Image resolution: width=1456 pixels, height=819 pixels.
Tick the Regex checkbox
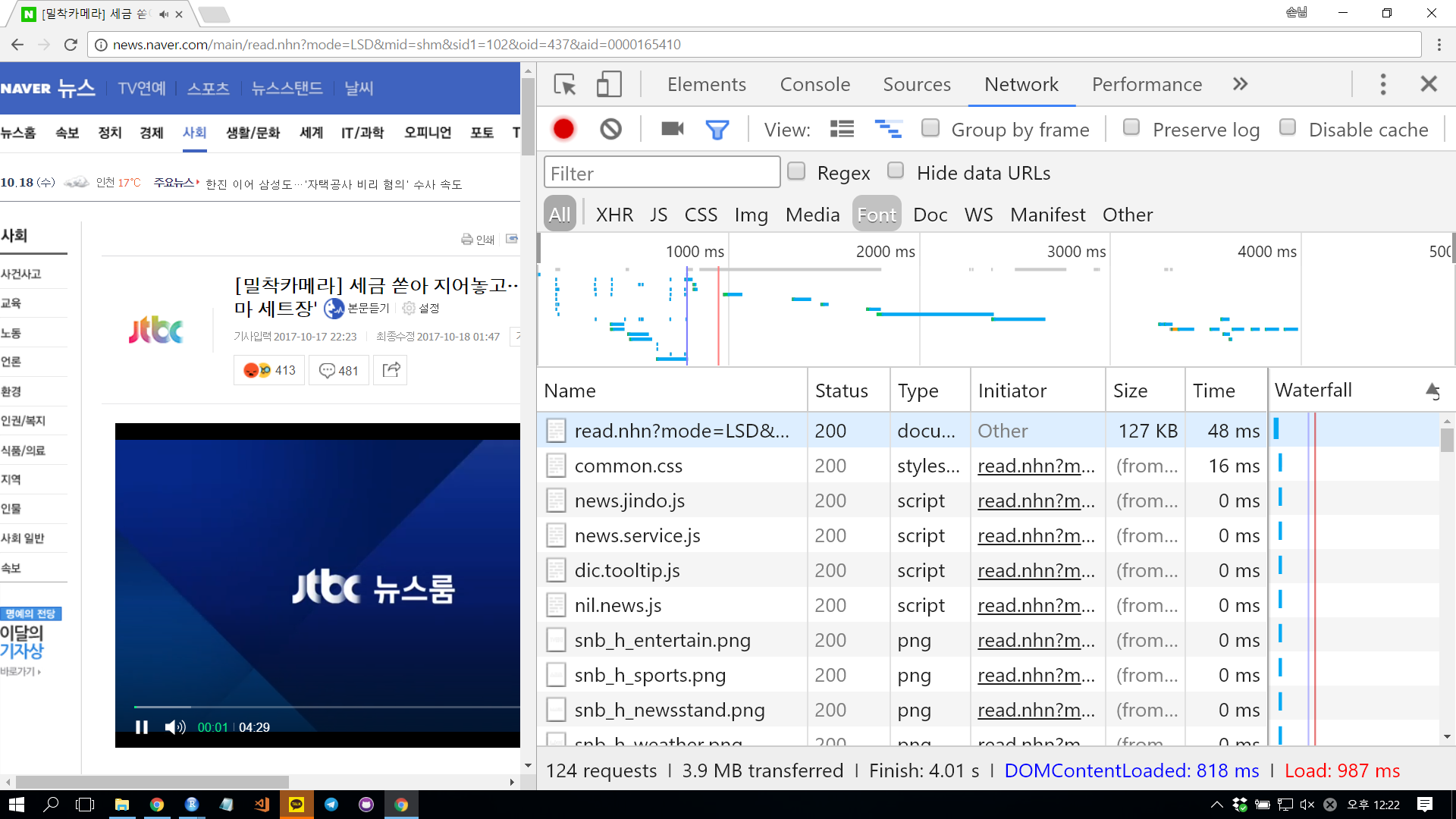tap(796, 171)
